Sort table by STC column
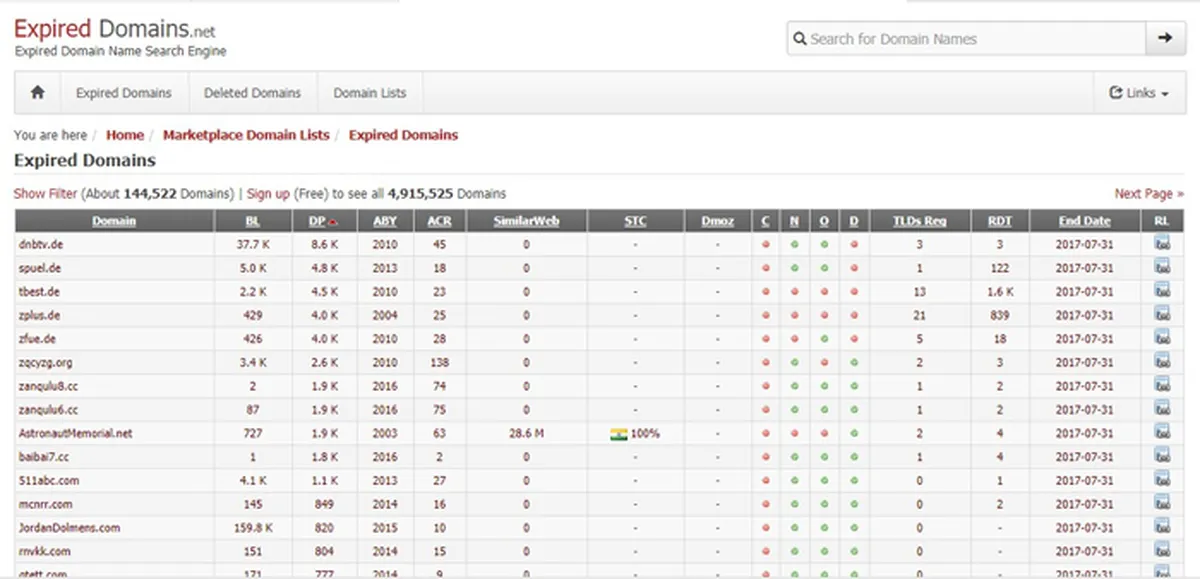 (635, 221)
